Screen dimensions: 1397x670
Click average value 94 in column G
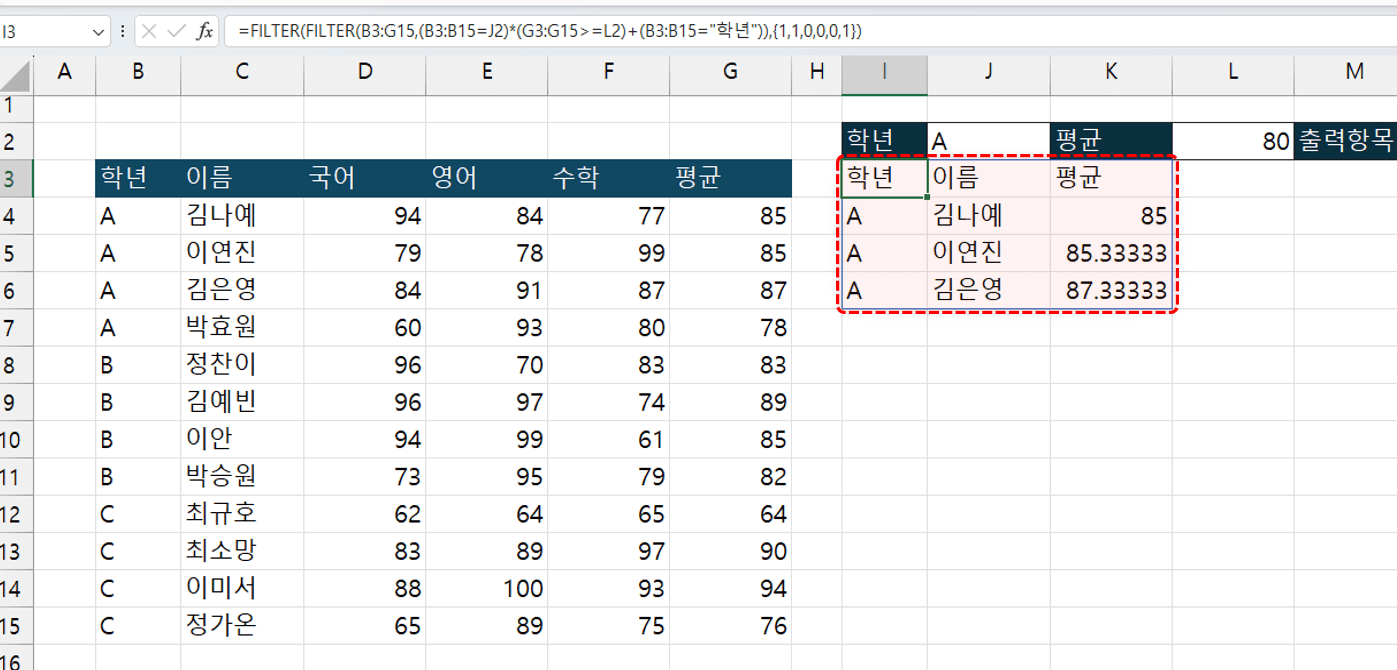point(731,589)
